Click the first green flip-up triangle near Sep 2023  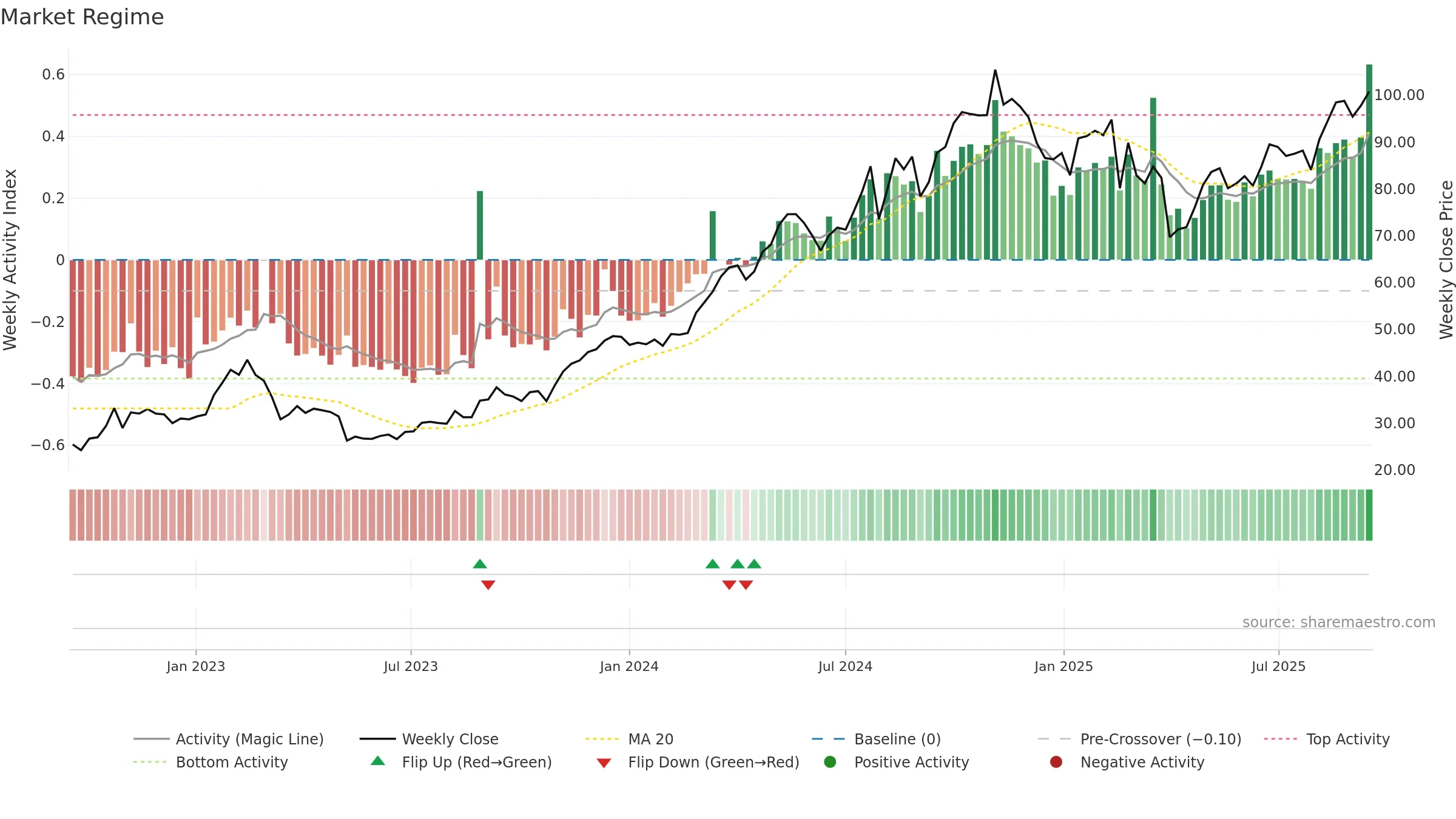(x=480, y=564)
